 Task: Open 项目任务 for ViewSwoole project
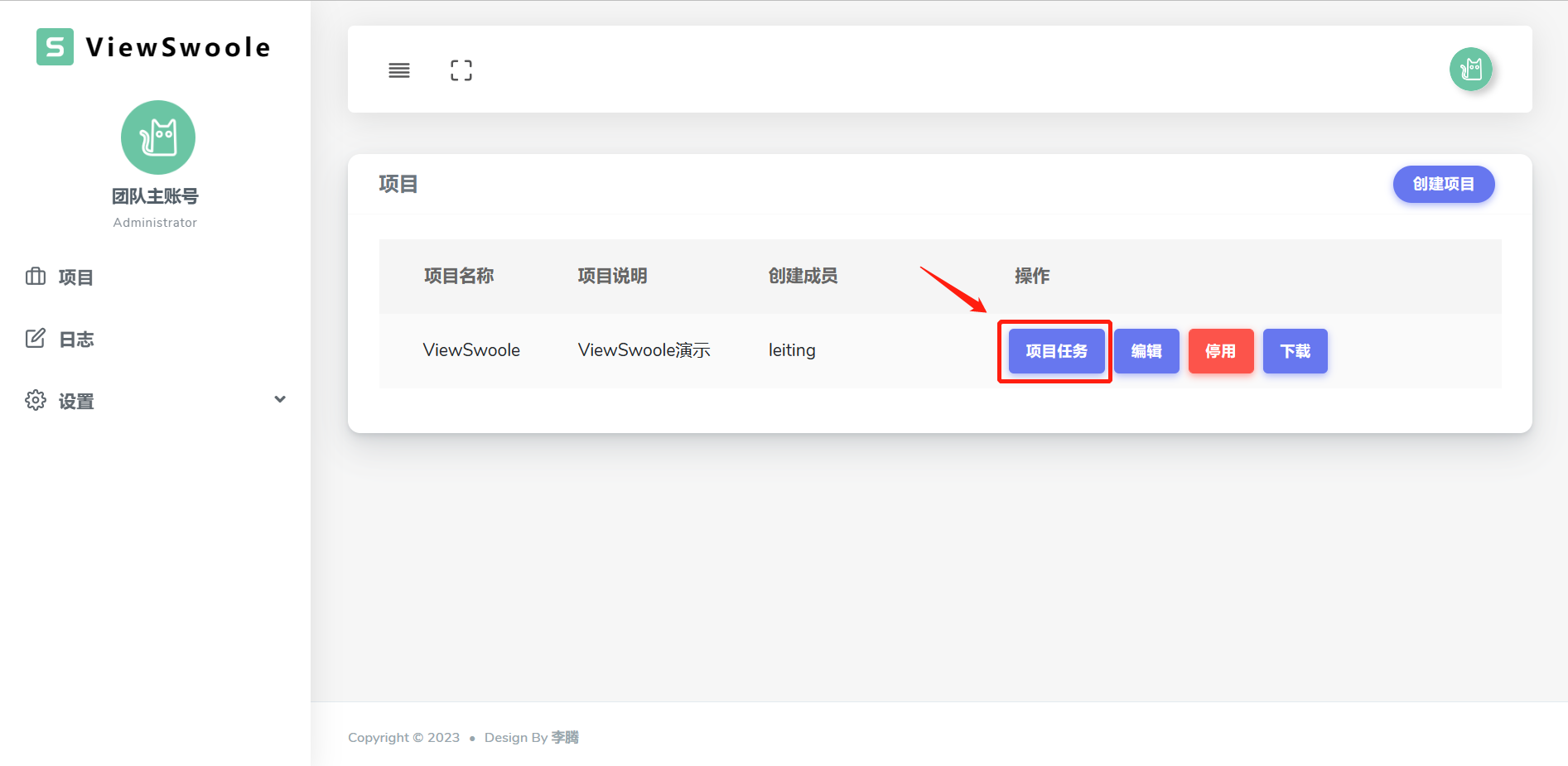tap(1056, 351)
